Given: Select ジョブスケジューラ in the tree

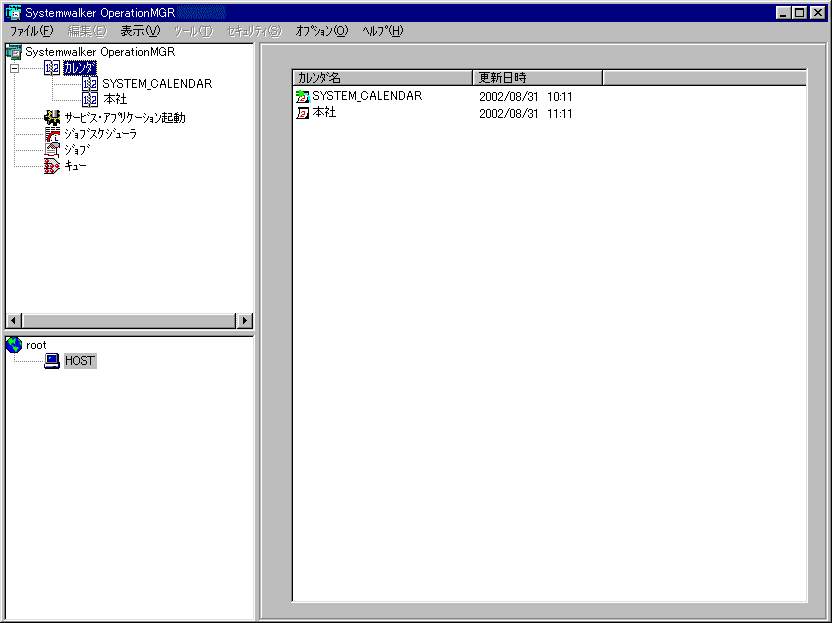Looking at the screenshot, I should coord(101,134).
